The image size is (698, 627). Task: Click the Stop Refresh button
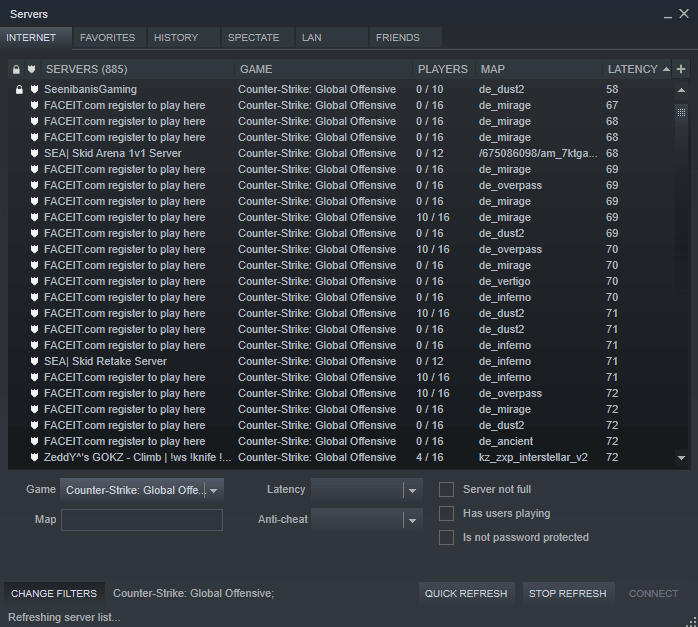(567, 593)
